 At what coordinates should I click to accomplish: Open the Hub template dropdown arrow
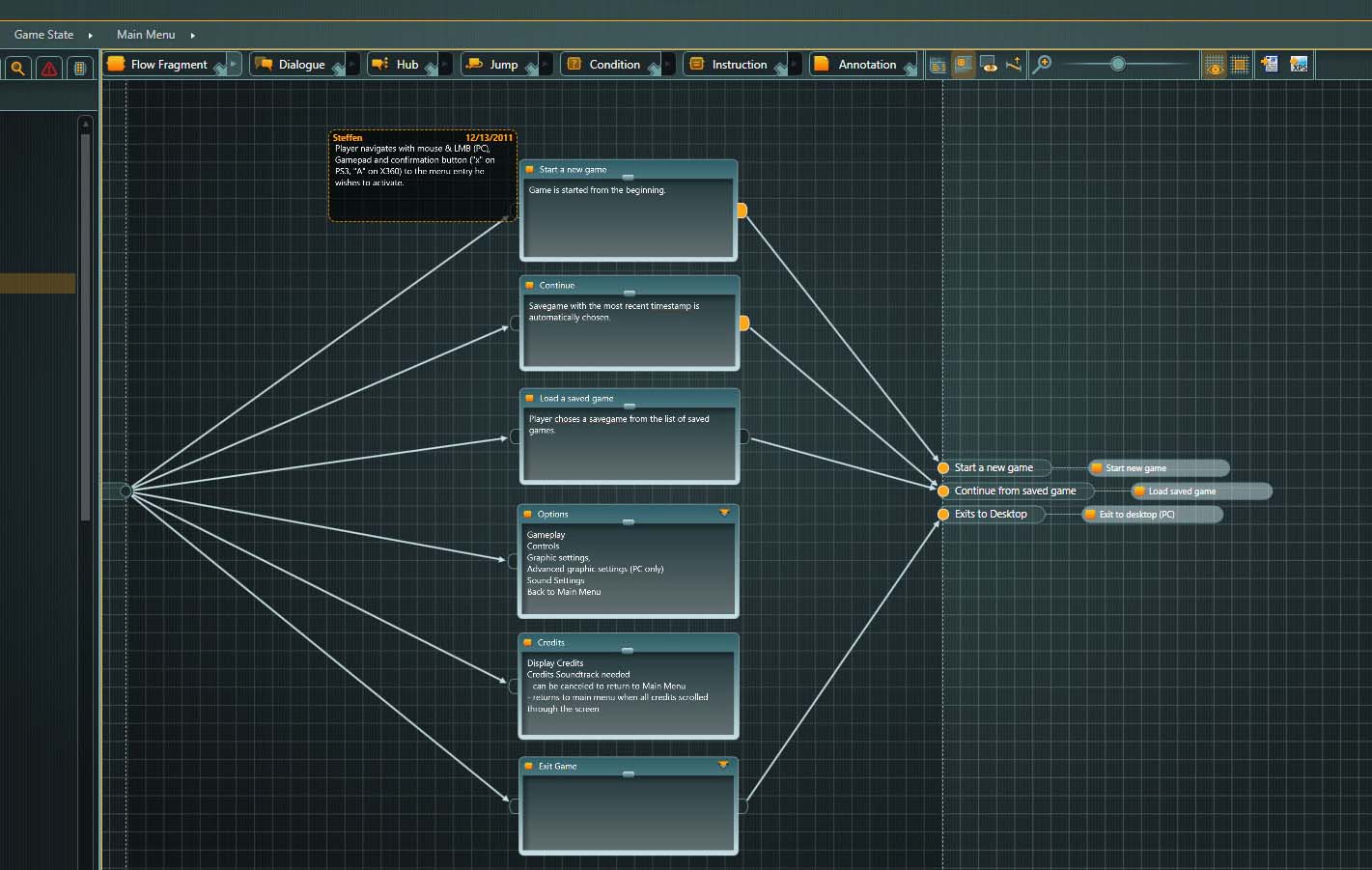click(x=445, y=64)
